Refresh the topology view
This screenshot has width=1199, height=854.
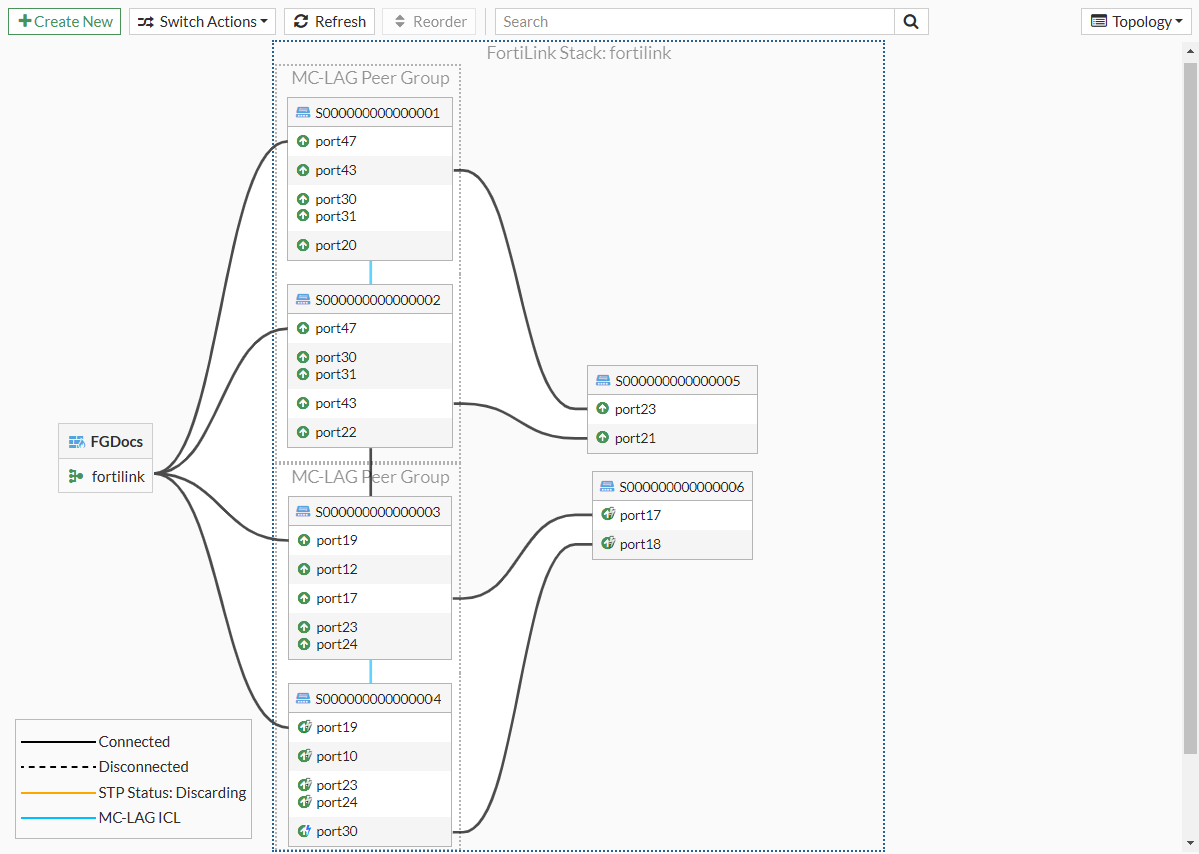coord(329,22)
